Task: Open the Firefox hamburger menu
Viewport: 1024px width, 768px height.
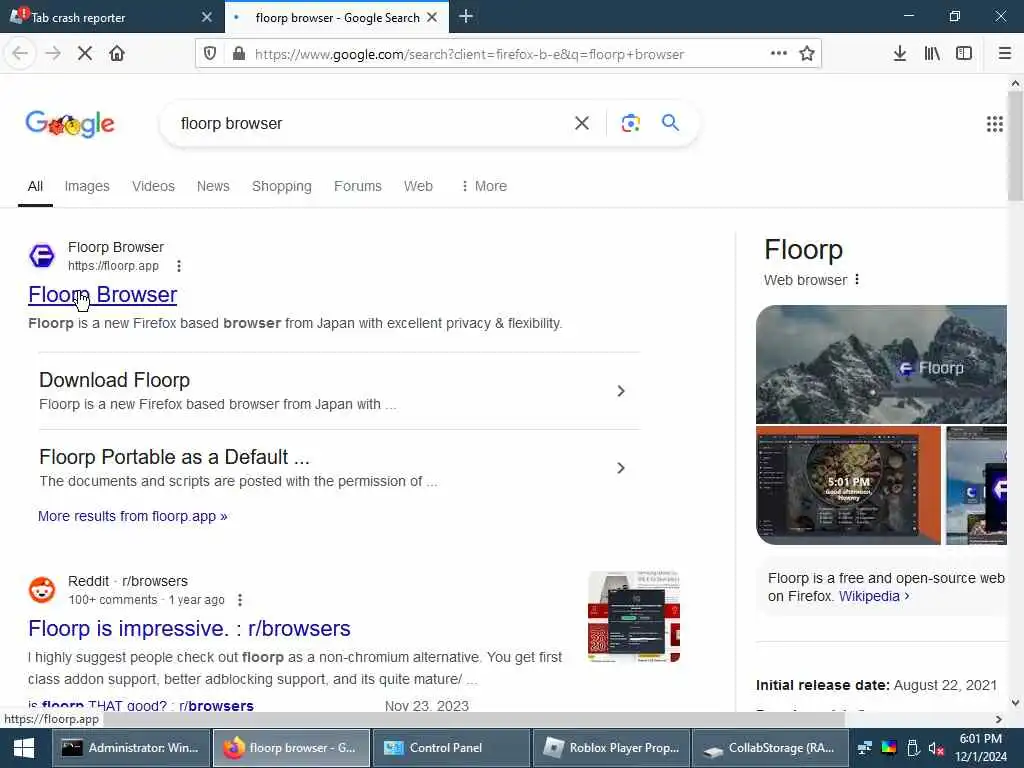Action: tap(1005, 54)
